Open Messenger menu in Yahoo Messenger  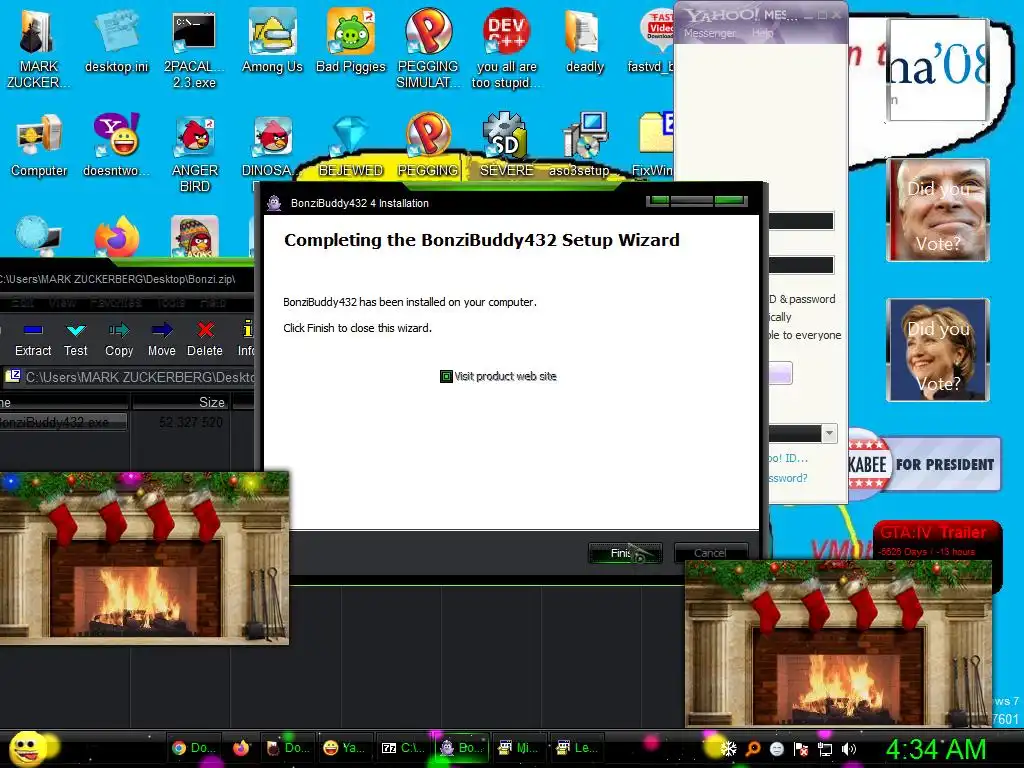710,33
